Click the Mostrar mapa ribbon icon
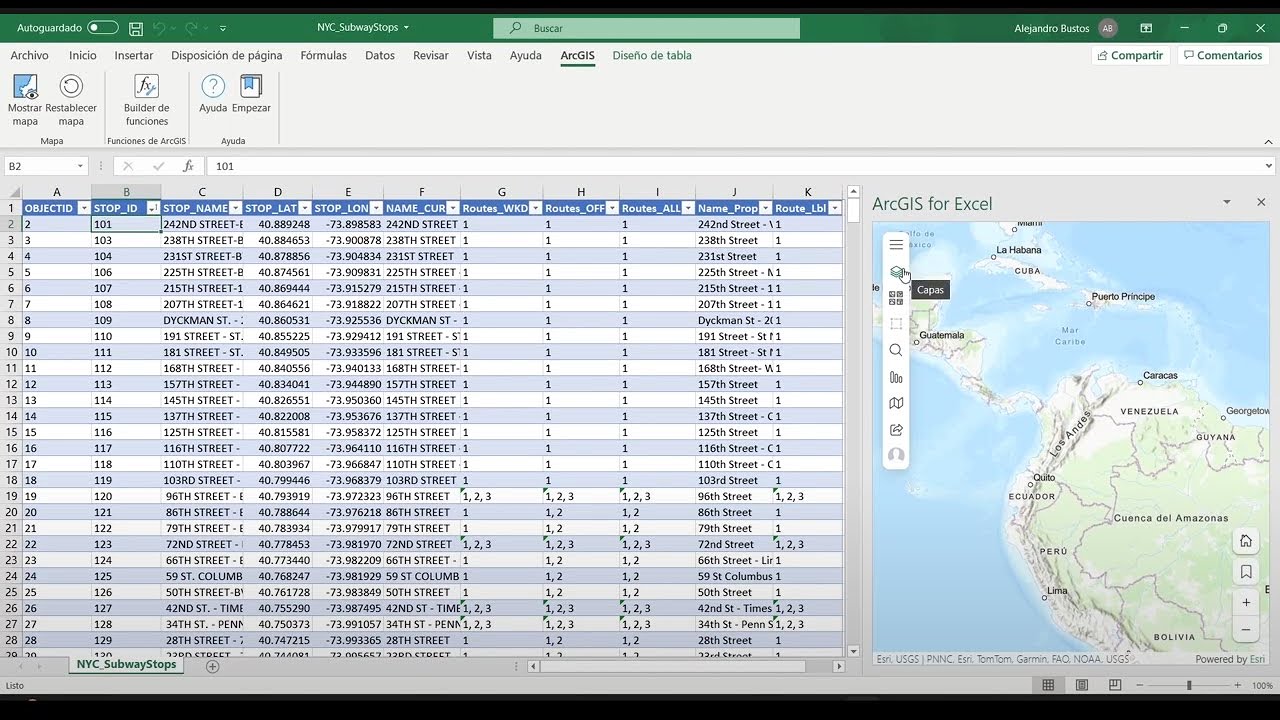Image resolution: width=1280 pixels, height=720 pixels. [25, 99]
